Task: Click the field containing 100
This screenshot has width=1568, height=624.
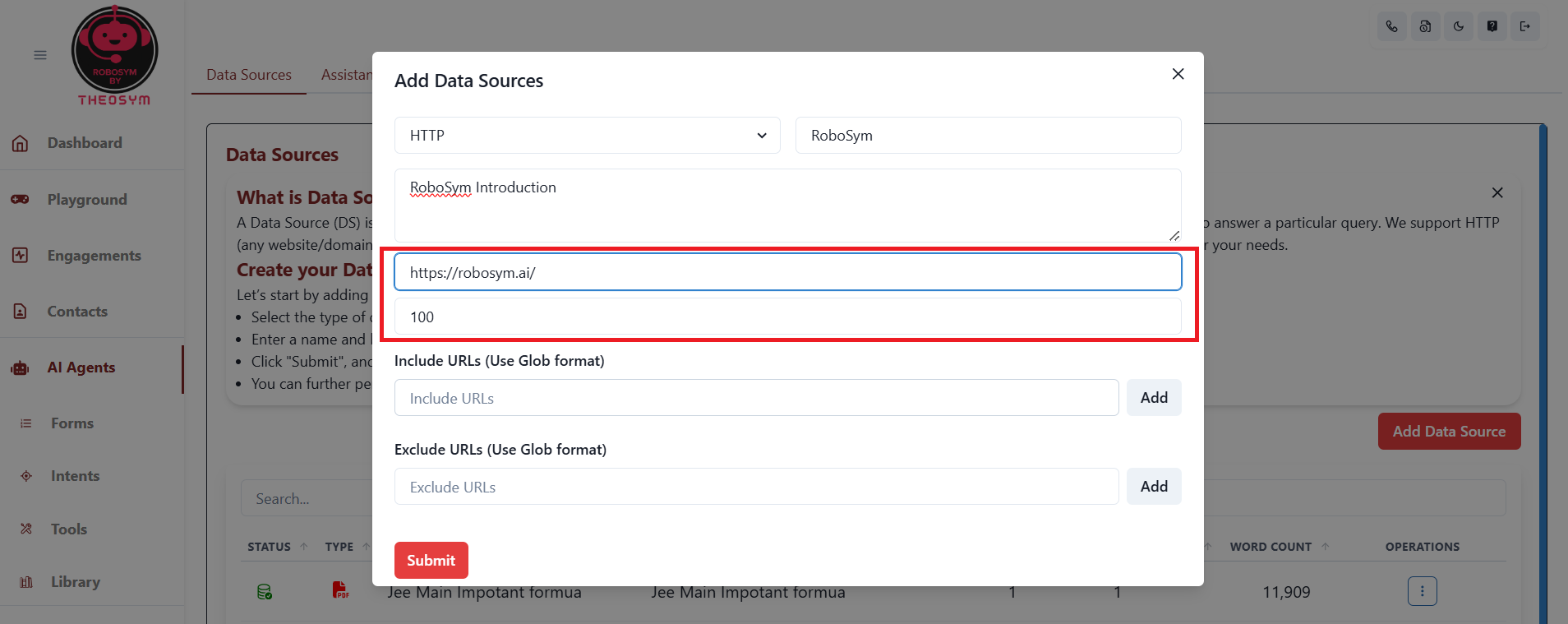Action: [x=788, y=317]
